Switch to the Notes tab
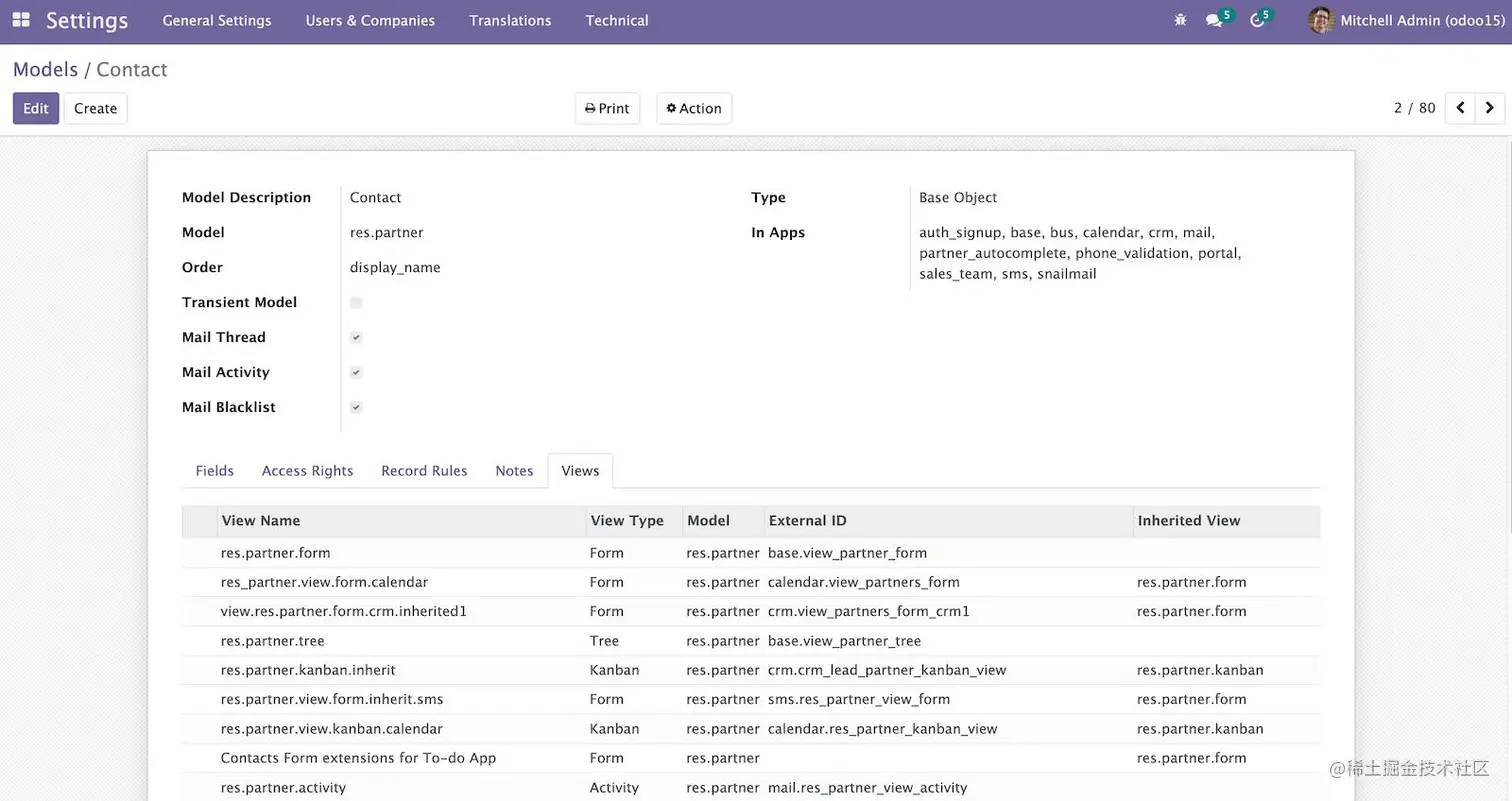This screenshot has width=1512, height=801. 514,471
